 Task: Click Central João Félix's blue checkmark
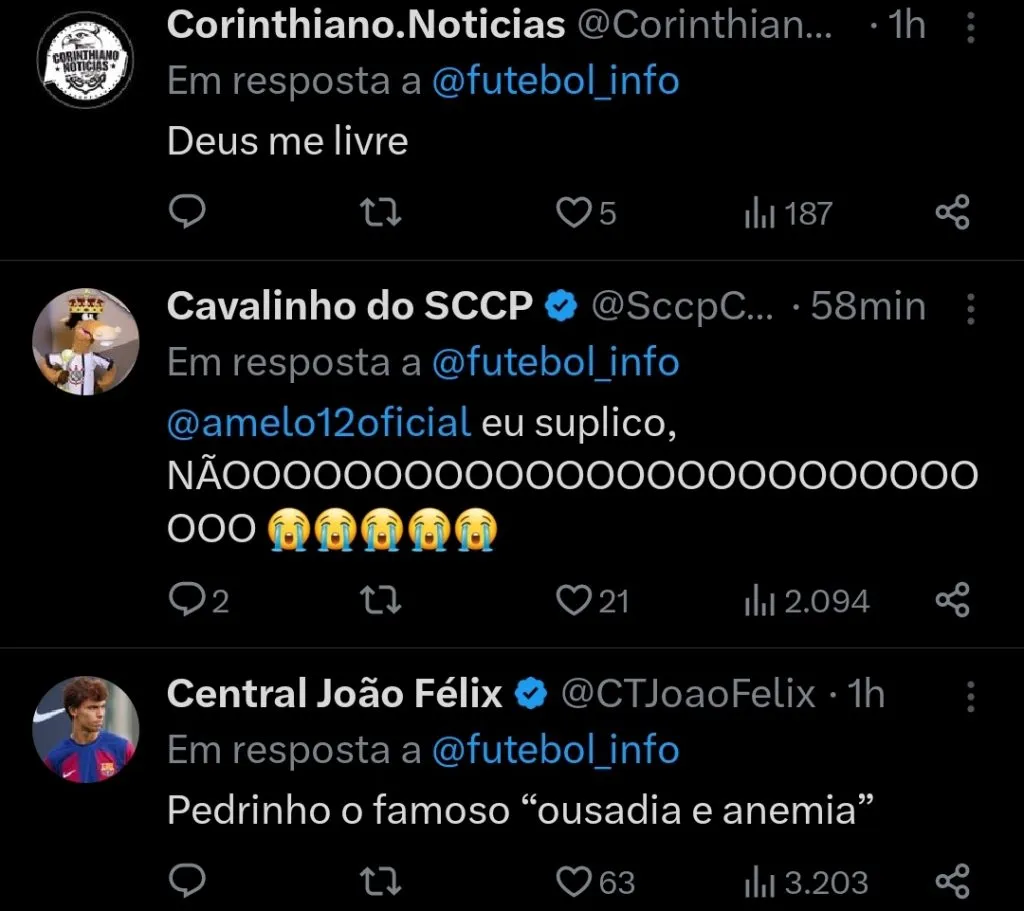coord(531,691)
